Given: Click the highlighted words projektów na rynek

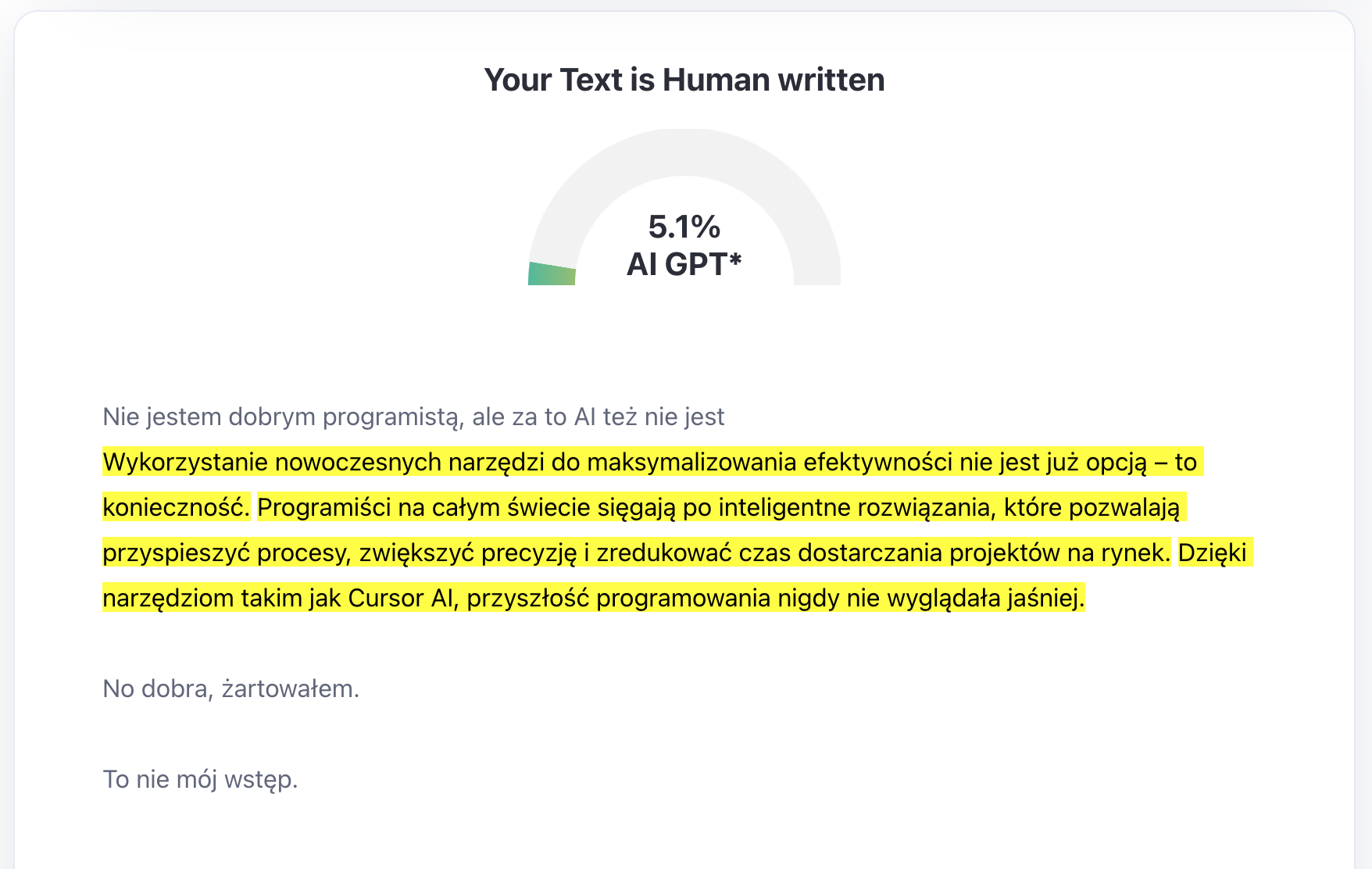Looking at the screenshot, I should (1060, 553).
